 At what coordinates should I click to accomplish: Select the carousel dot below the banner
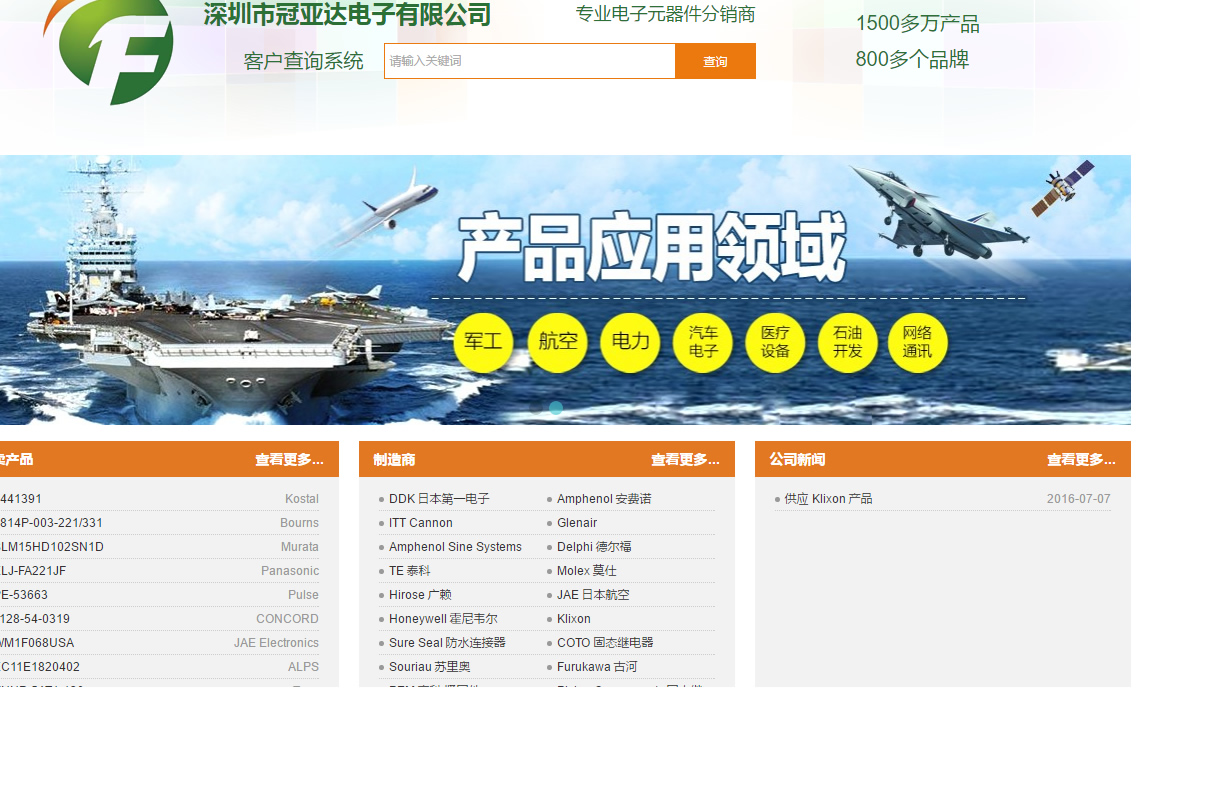coord(557,408)
